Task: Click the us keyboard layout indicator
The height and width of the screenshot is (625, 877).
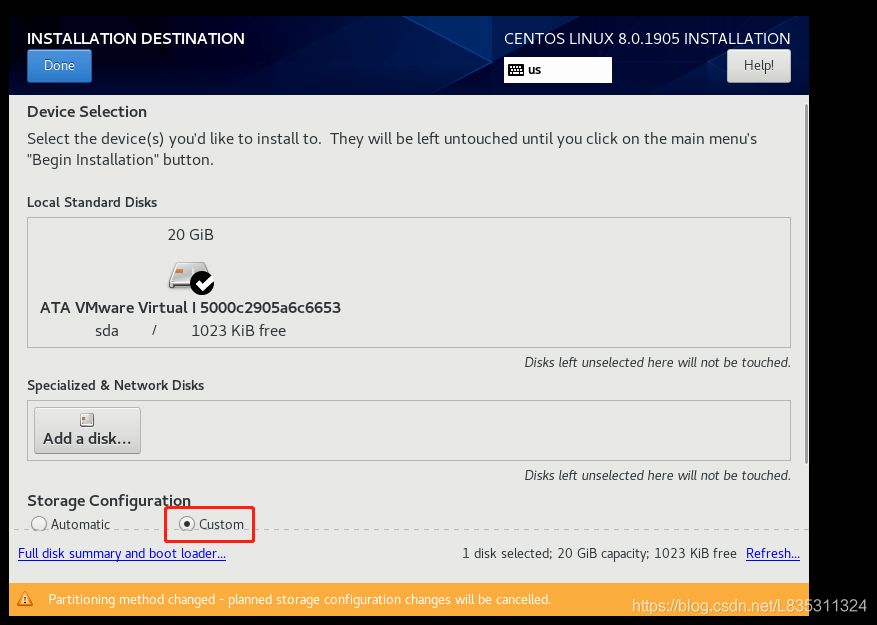Action: [x=558, y=70]
